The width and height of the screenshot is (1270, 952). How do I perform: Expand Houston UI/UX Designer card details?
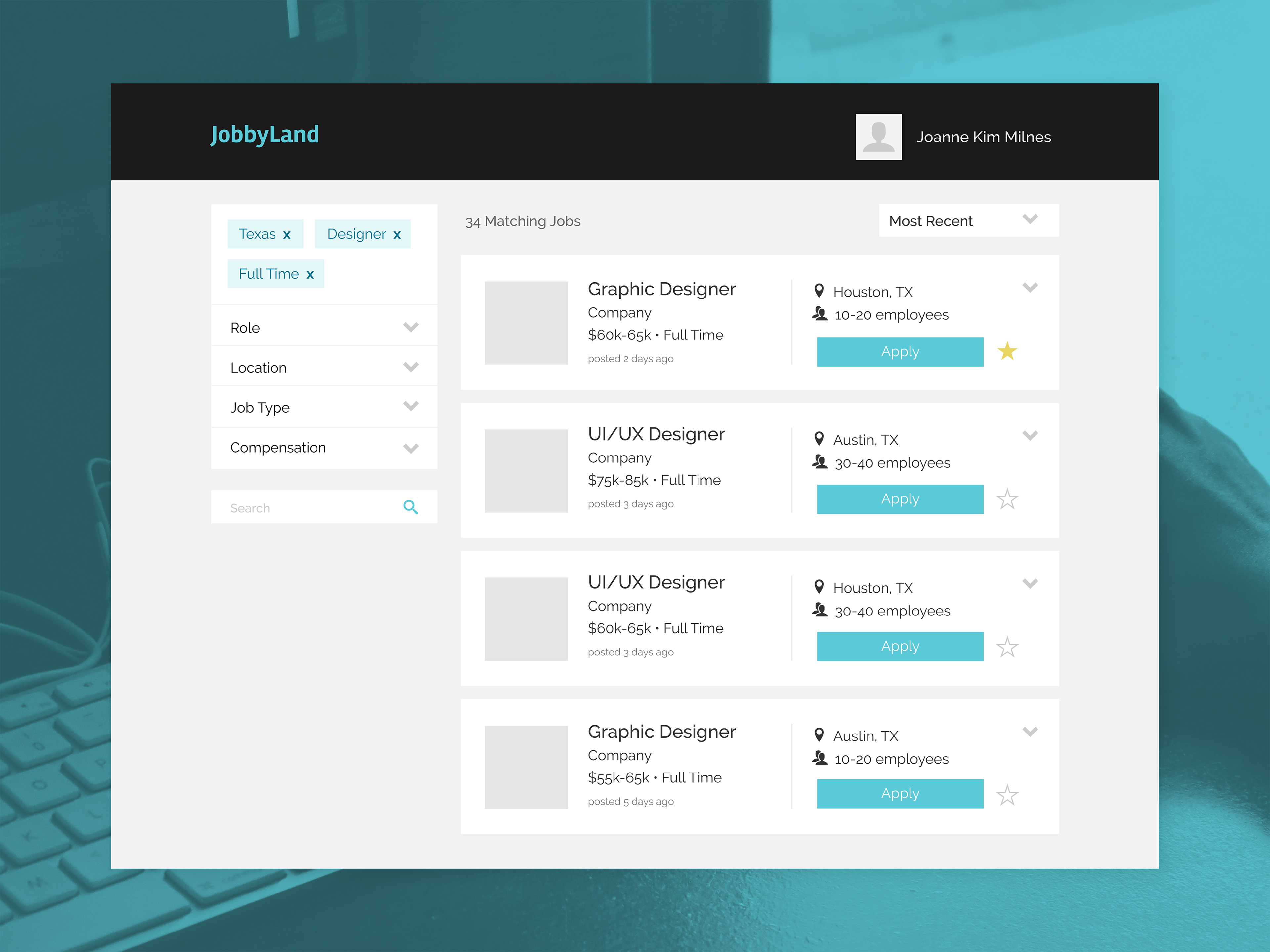click(1030, 583)
